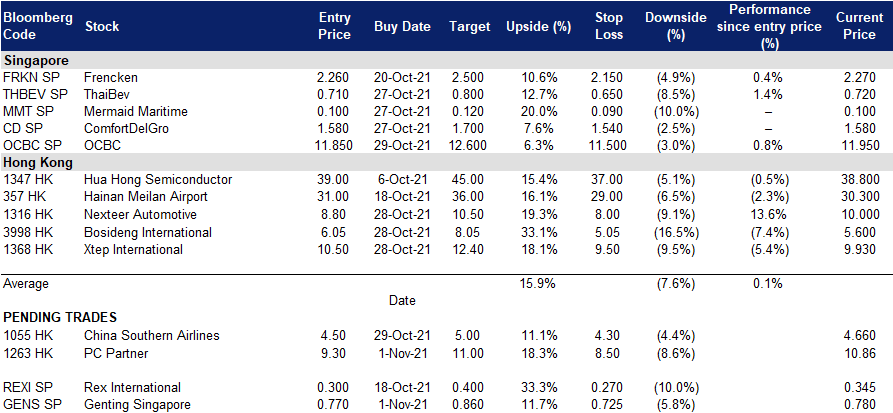The height and width of the screenshot is (413, 893).
Task: Select Xtep International downside (9.5%)
Action: tap(674, 249)
